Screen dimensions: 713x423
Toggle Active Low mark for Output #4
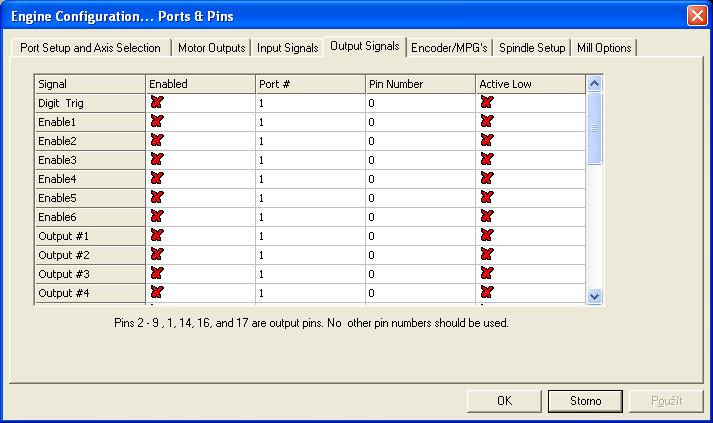pyautogui.click(x=487, y=293)
